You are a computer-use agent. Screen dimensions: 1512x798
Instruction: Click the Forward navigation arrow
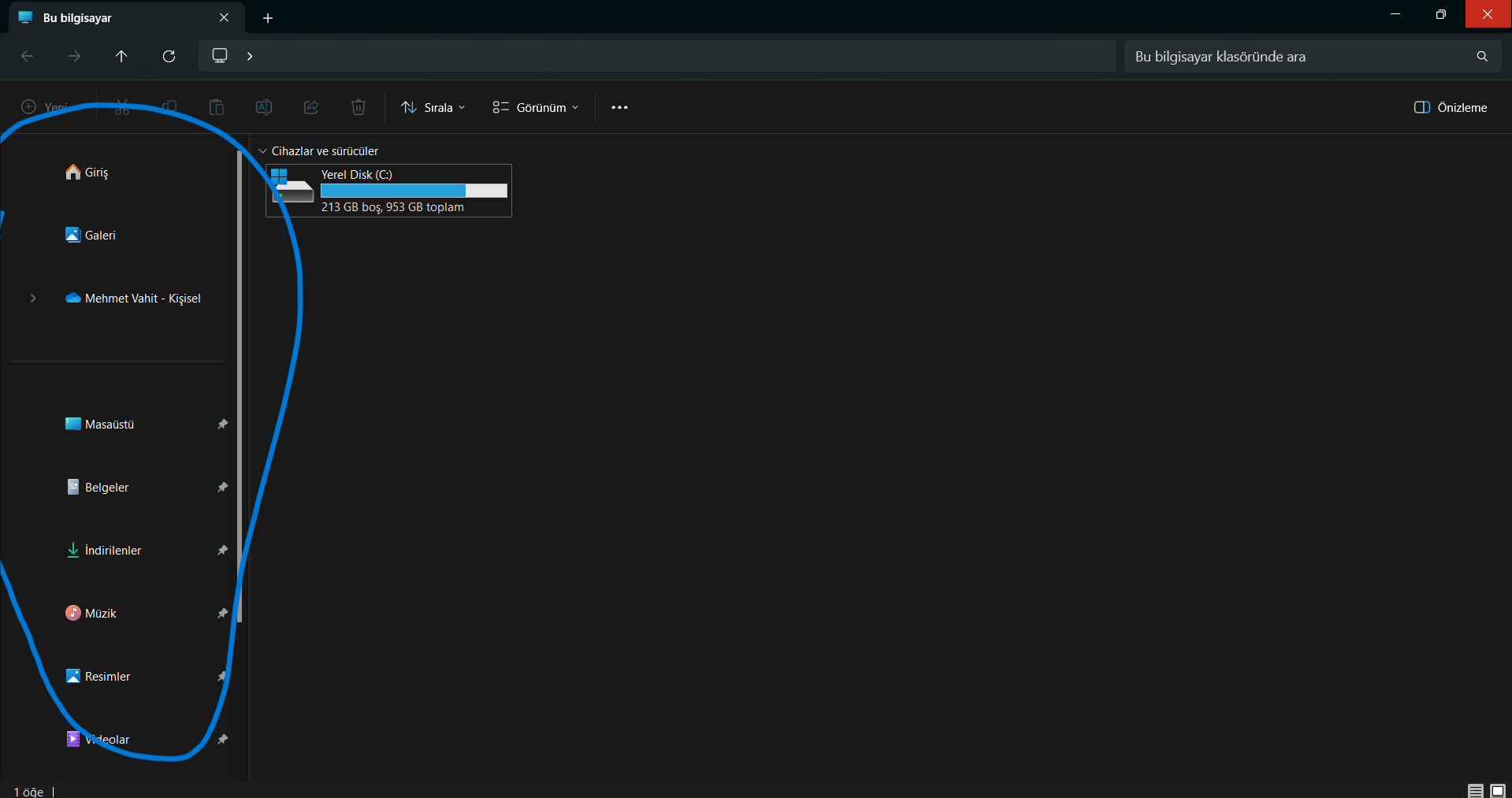[74, 56]
